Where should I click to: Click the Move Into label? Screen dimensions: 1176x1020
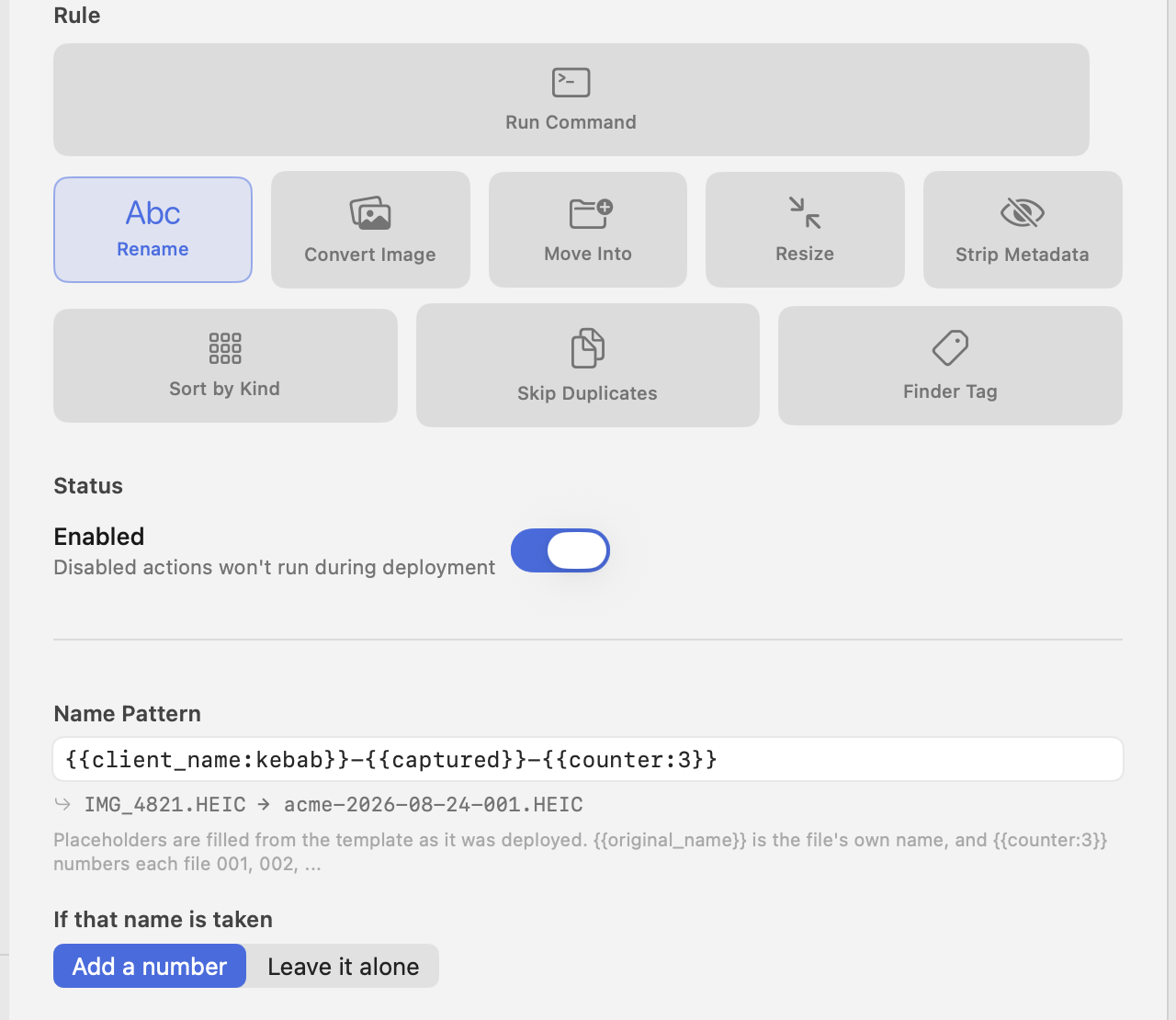[x=588, y=254]
